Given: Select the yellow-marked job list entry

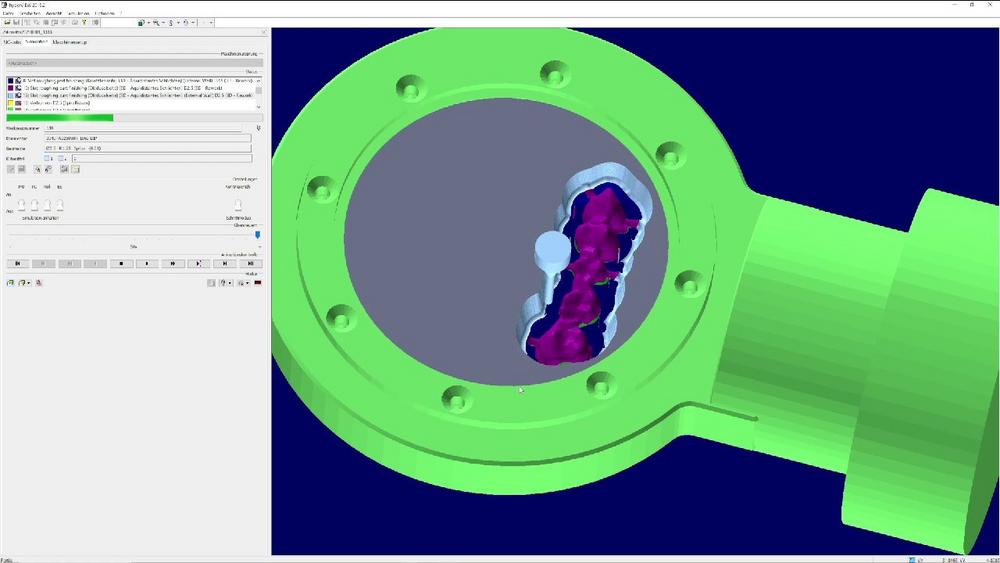Looking at the screenshot, I should coord(60,102).
